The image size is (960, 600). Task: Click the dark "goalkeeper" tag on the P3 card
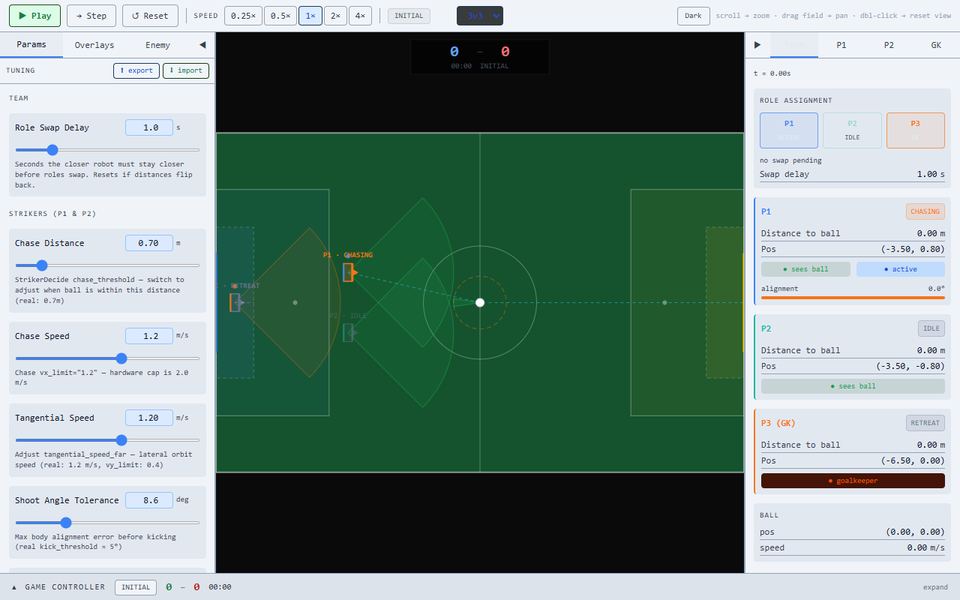tap(853, 481)
